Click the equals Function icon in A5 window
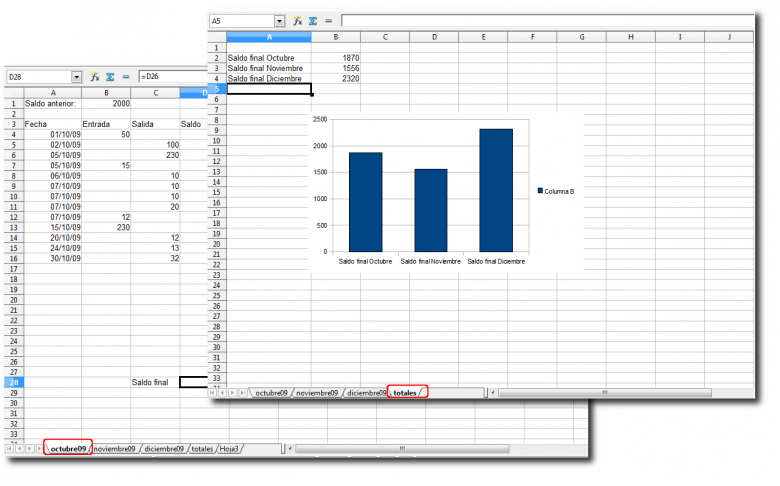The height and width of the screenshot is (486, 780). 328,21
